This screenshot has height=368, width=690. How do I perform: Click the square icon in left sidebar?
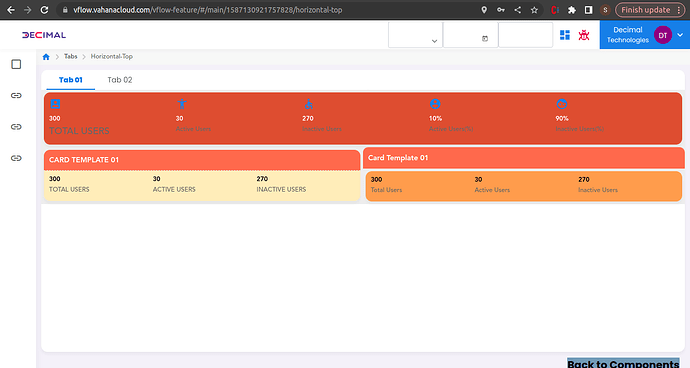[16, 64]
